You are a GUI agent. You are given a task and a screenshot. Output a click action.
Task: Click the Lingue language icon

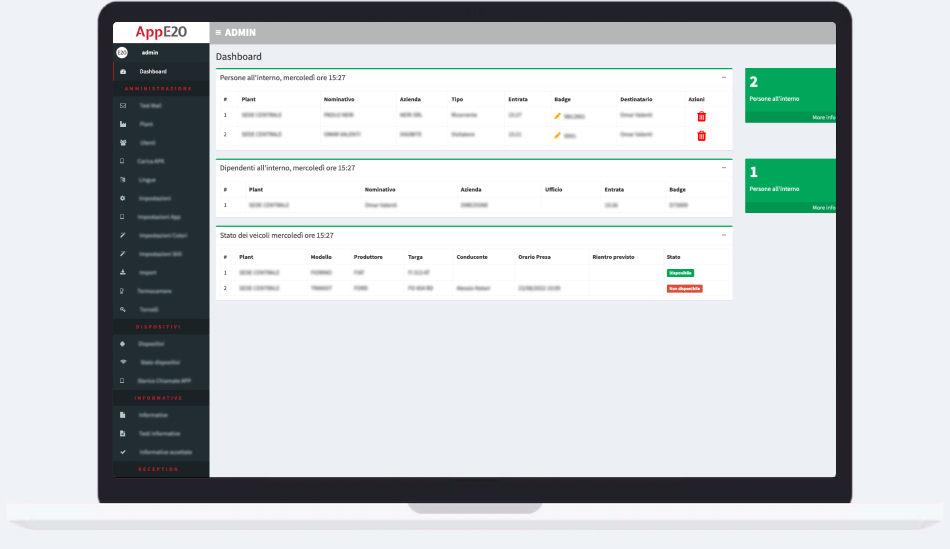pyautogui.click(x=123, y=180)
